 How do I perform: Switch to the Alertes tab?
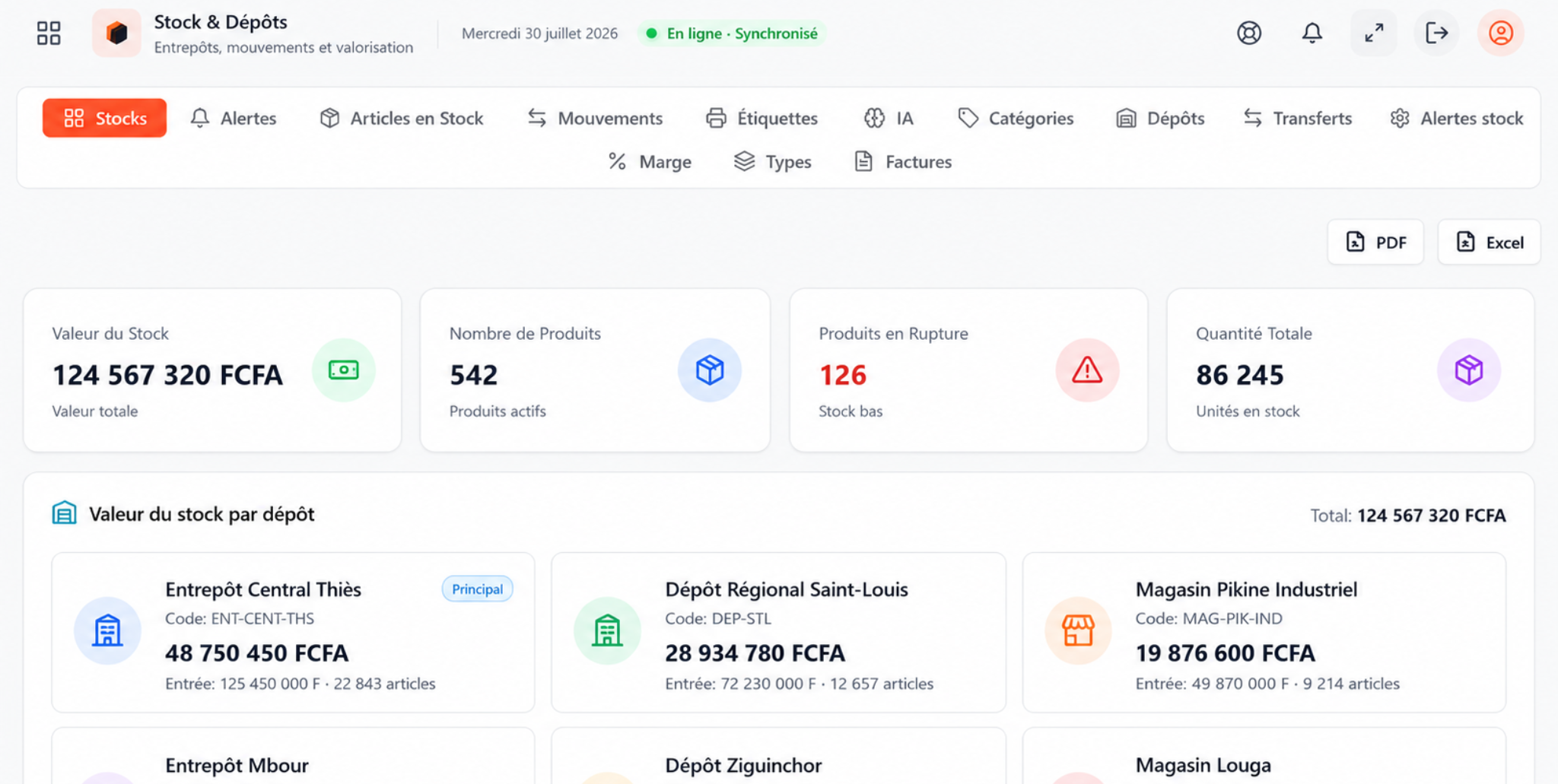point(233,118)
